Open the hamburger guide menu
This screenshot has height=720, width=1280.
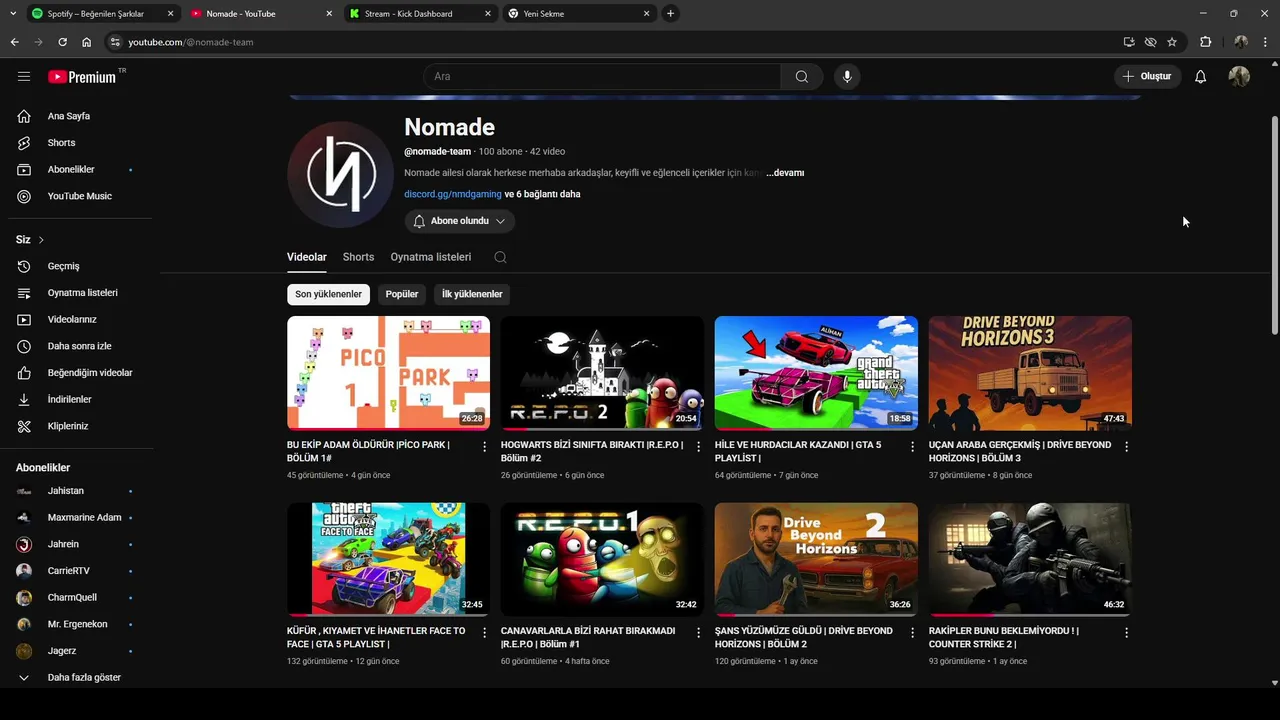24,76
